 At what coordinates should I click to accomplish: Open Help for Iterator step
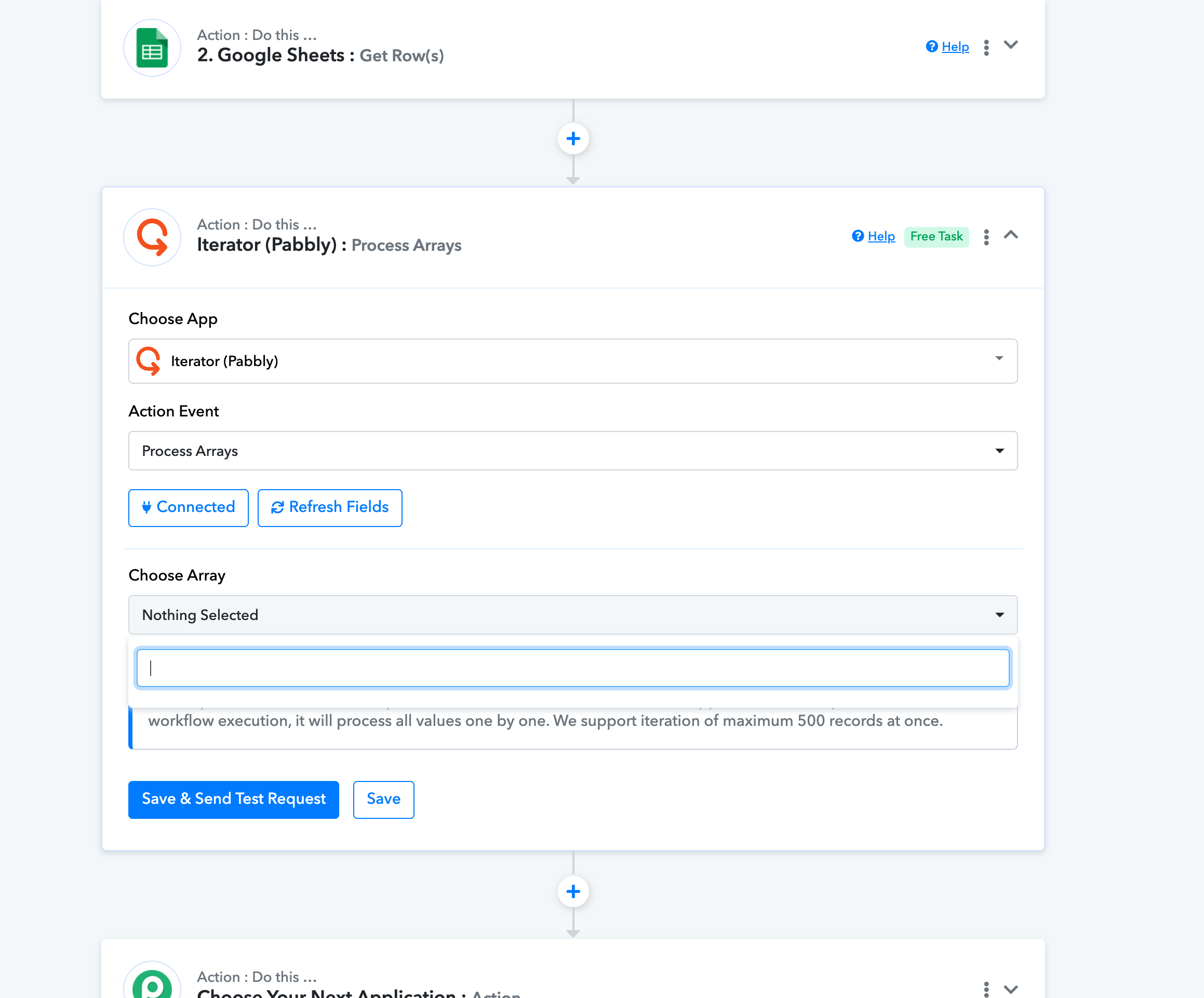pyautogui.click(x=874, y=236)
